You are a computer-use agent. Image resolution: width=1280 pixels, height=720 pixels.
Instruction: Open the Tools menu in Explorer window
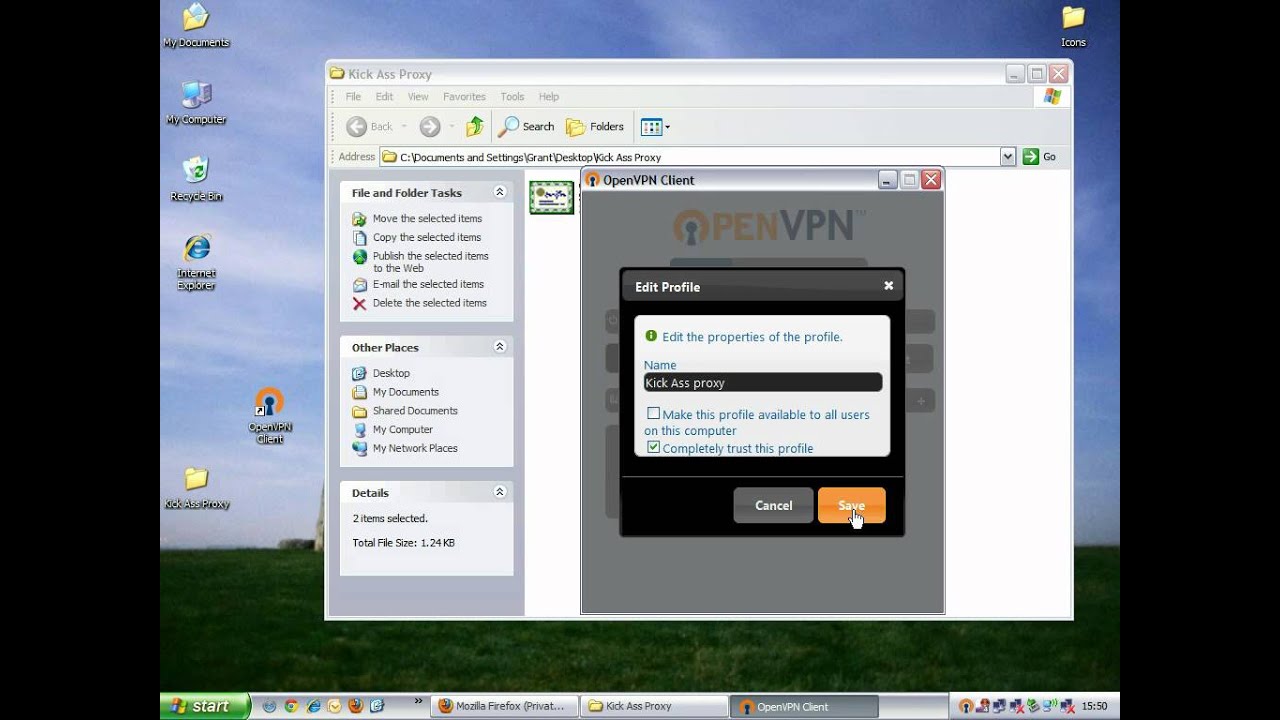point(512,97)
